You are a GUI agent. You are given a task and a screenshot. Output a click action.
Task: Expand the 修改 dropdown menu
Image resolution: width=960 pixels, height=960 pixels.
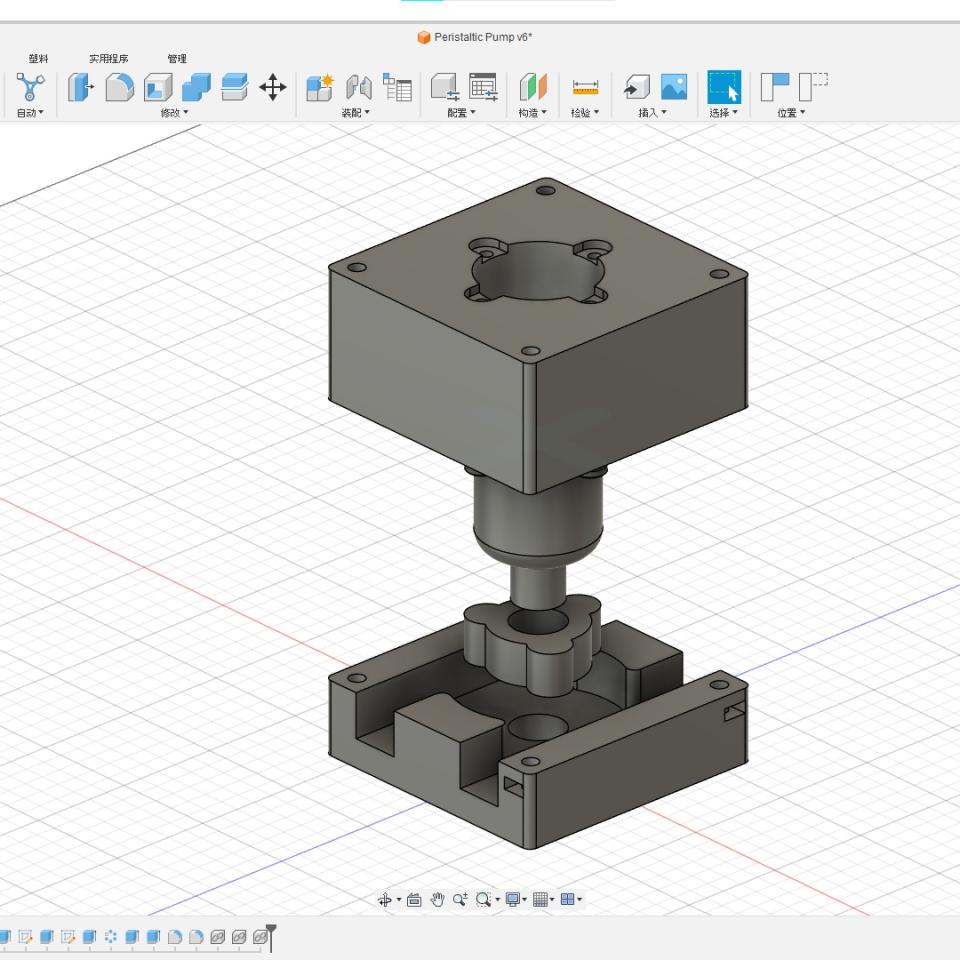click(174, 113)
